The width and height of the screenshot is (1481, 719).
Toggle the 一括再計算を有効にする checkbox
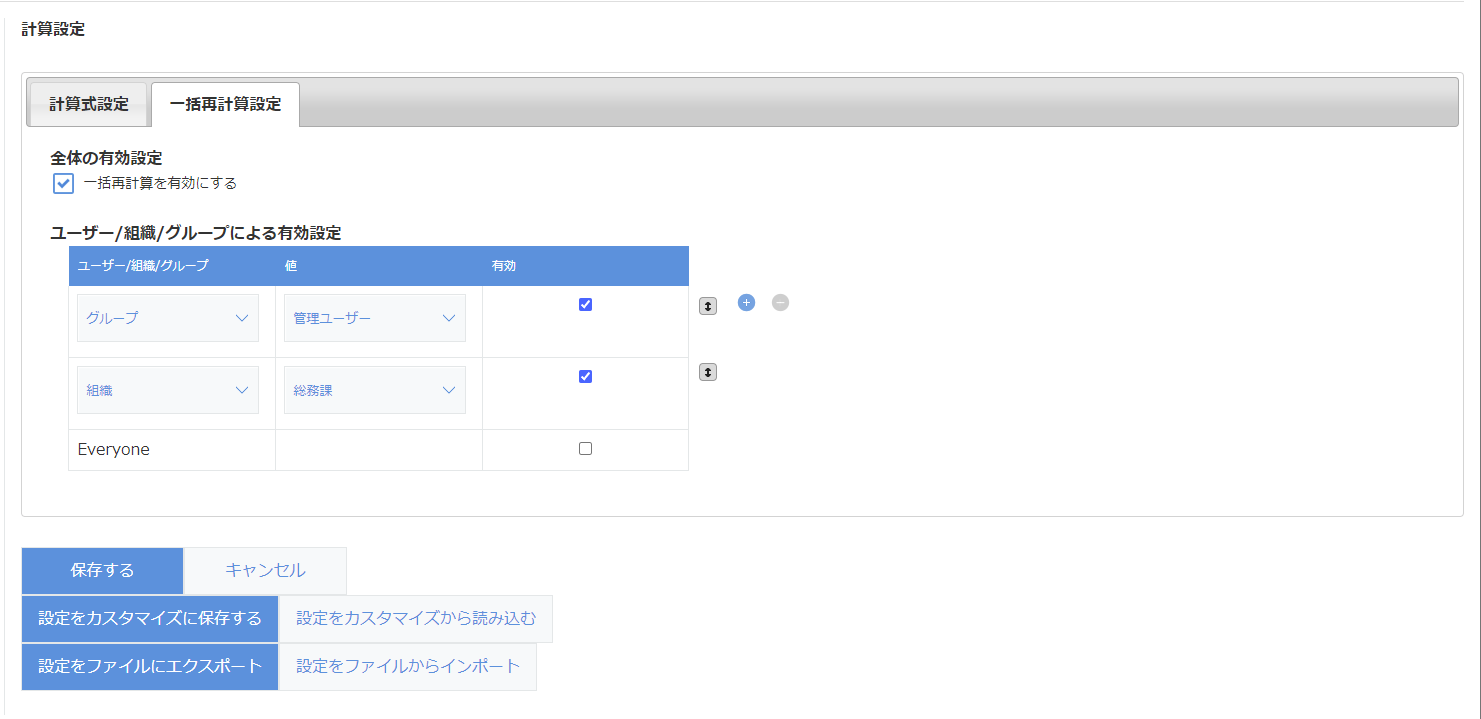coord(64,184)
